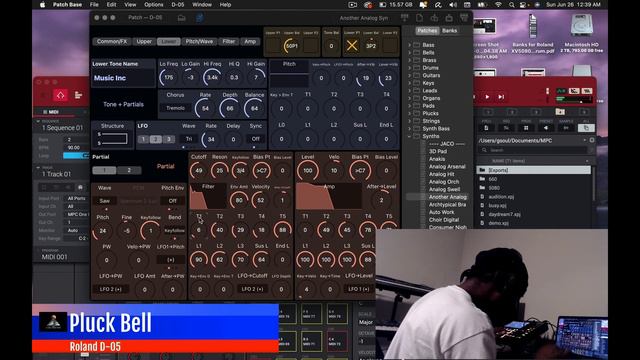Switch browser to Patches view

coord(427,31)
